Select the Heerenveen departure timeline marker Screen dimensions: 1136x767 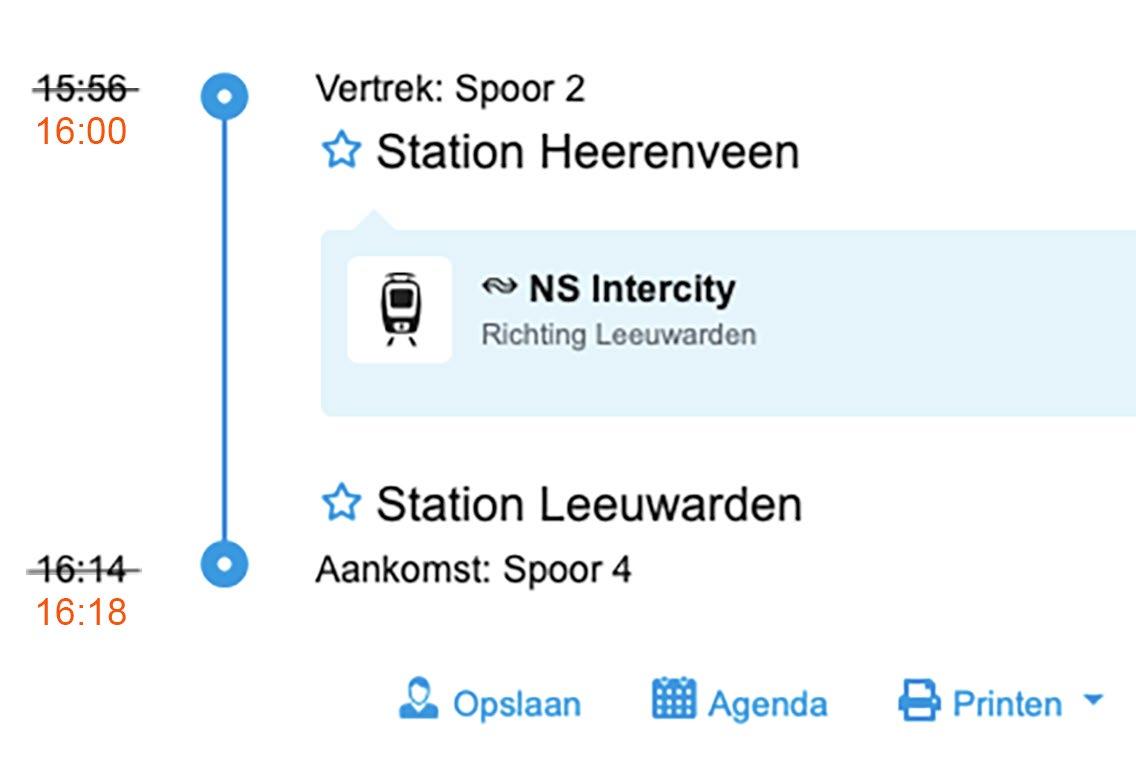[224, 97]
